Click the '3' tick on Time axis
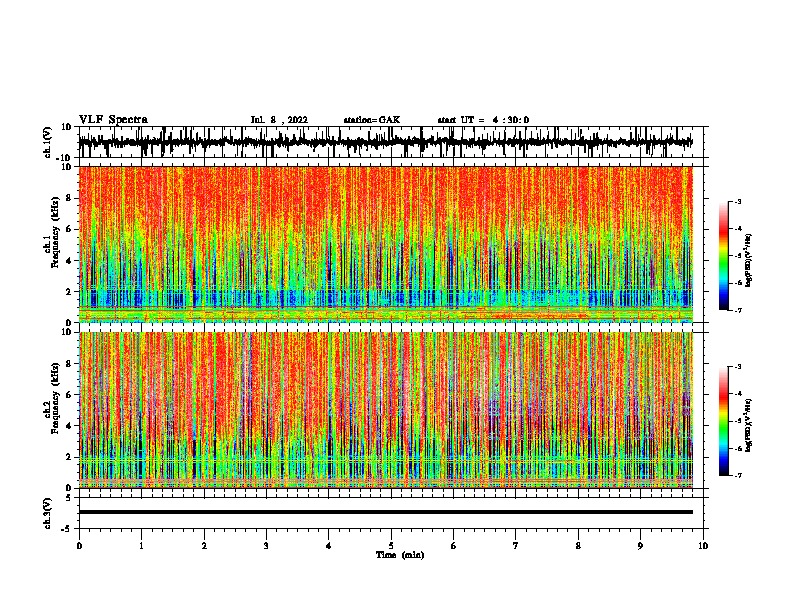 pos(266,546)
